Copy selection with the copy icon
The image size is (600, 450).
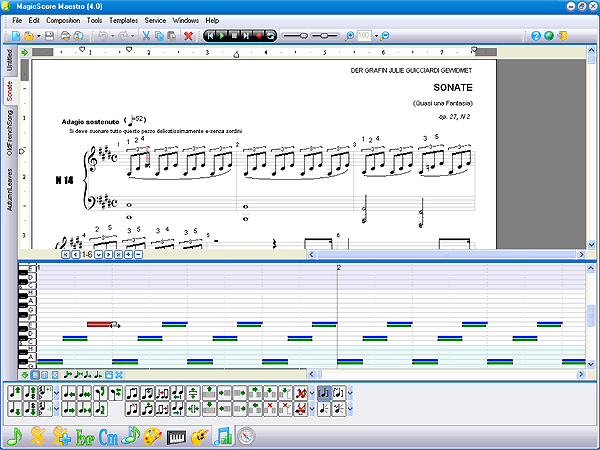[x=159, y=36]
